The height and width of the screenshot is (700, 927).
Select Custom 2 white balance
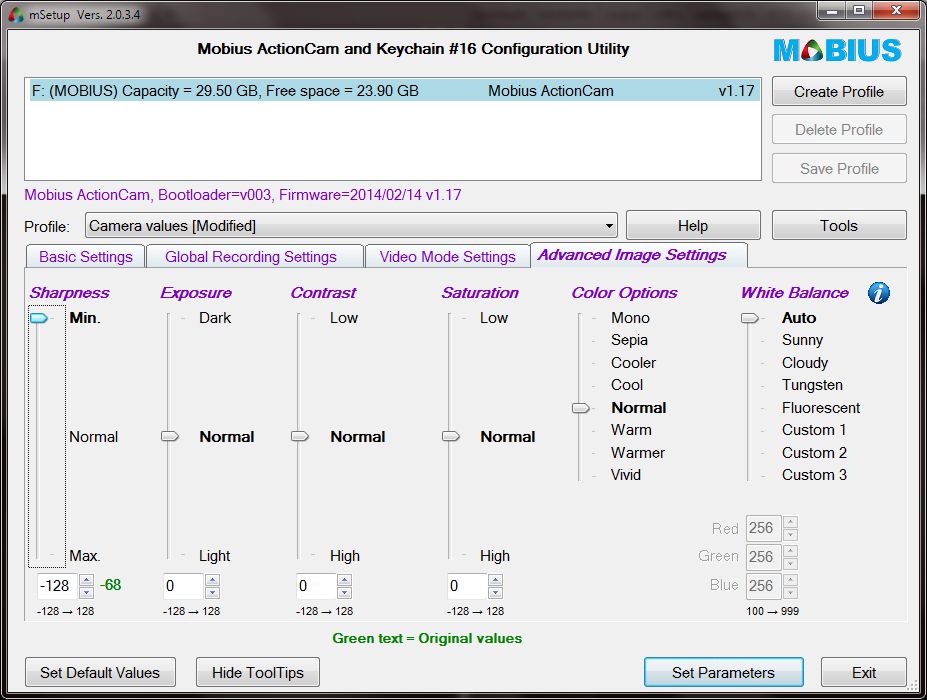(814, 452)
